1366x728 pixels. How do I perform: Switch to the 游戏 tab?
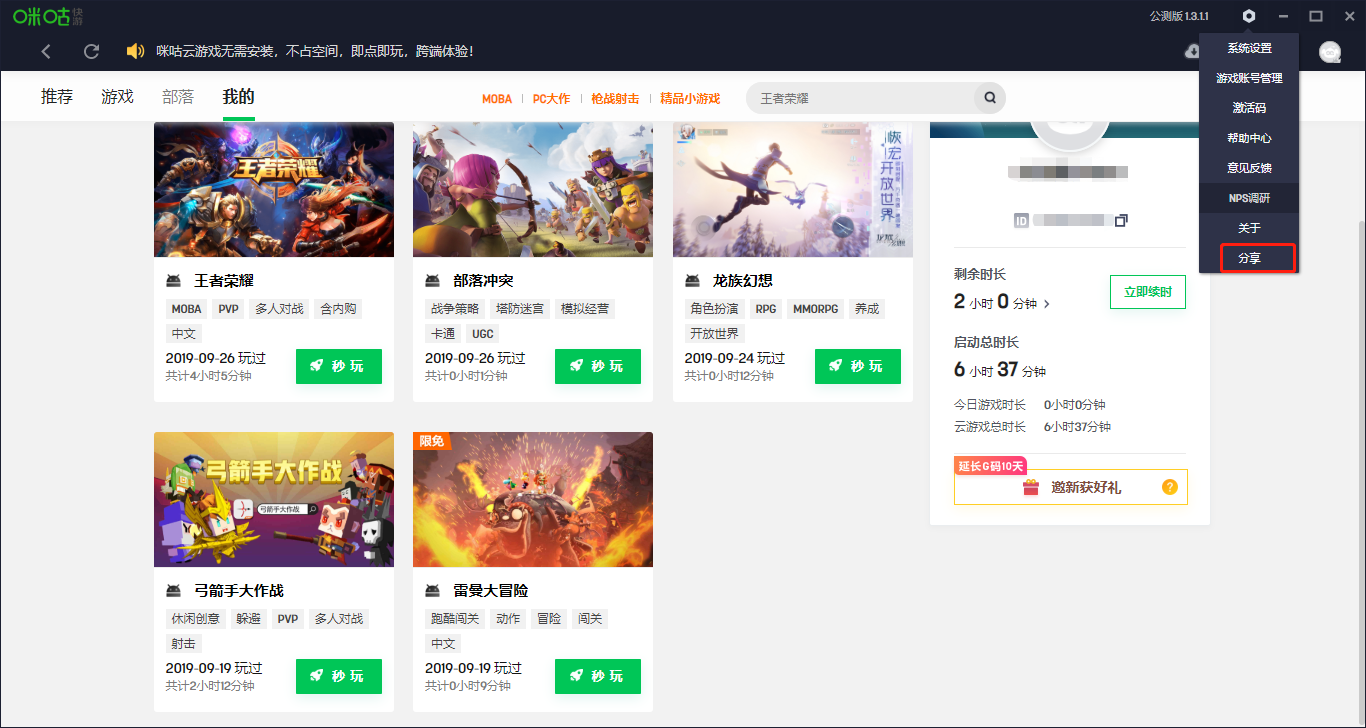coord(117,97)
